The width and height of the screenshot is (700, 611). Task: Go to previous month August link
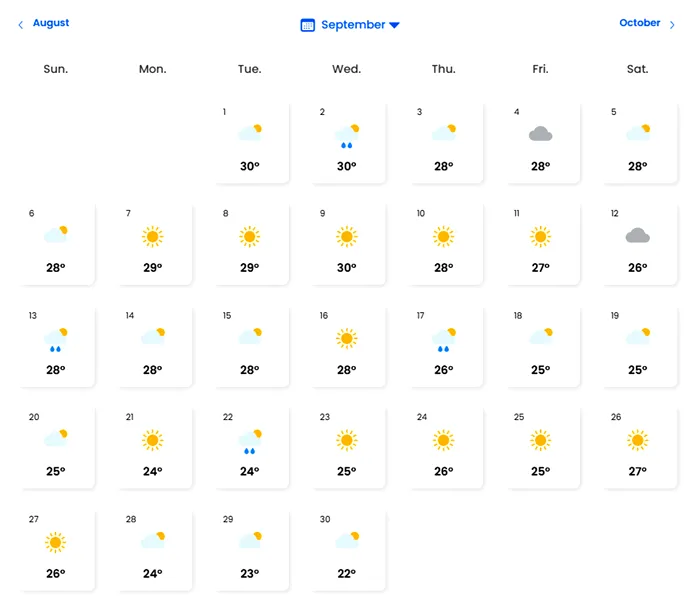(51, 23)
